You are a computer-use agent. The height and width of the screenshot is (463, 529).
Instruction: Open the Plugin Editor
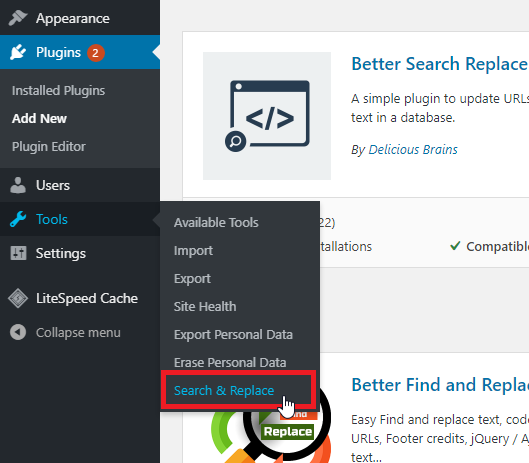[x=49, y=146]
